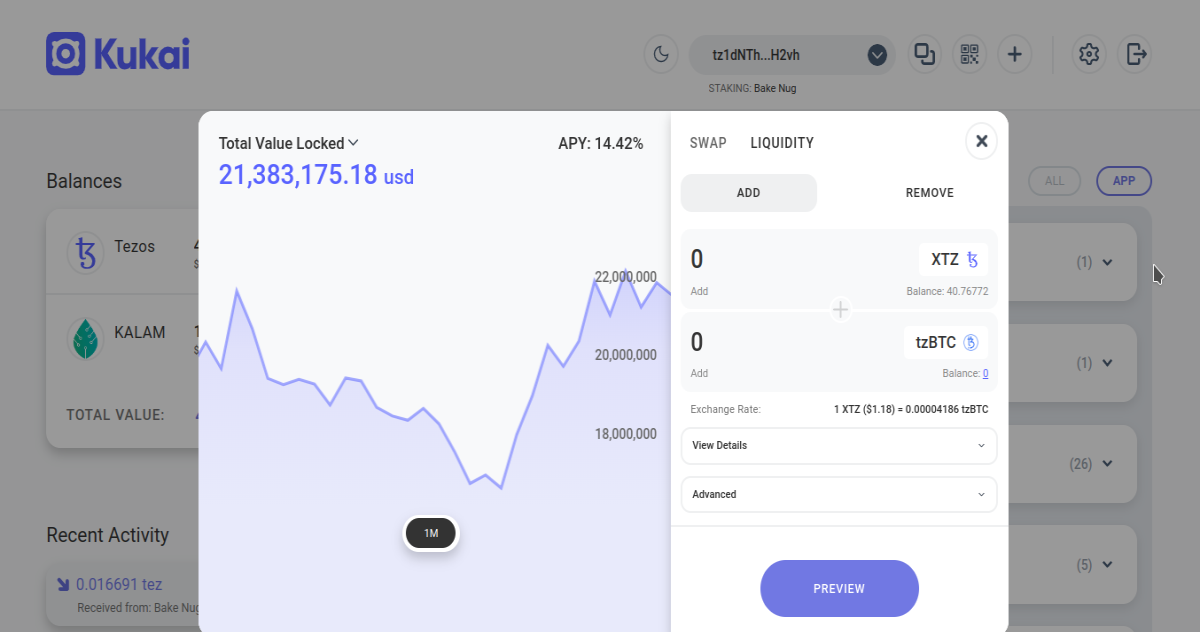The image size is (1200, 632).
Task: Select the APP filter button
Action: [1124, 181]
